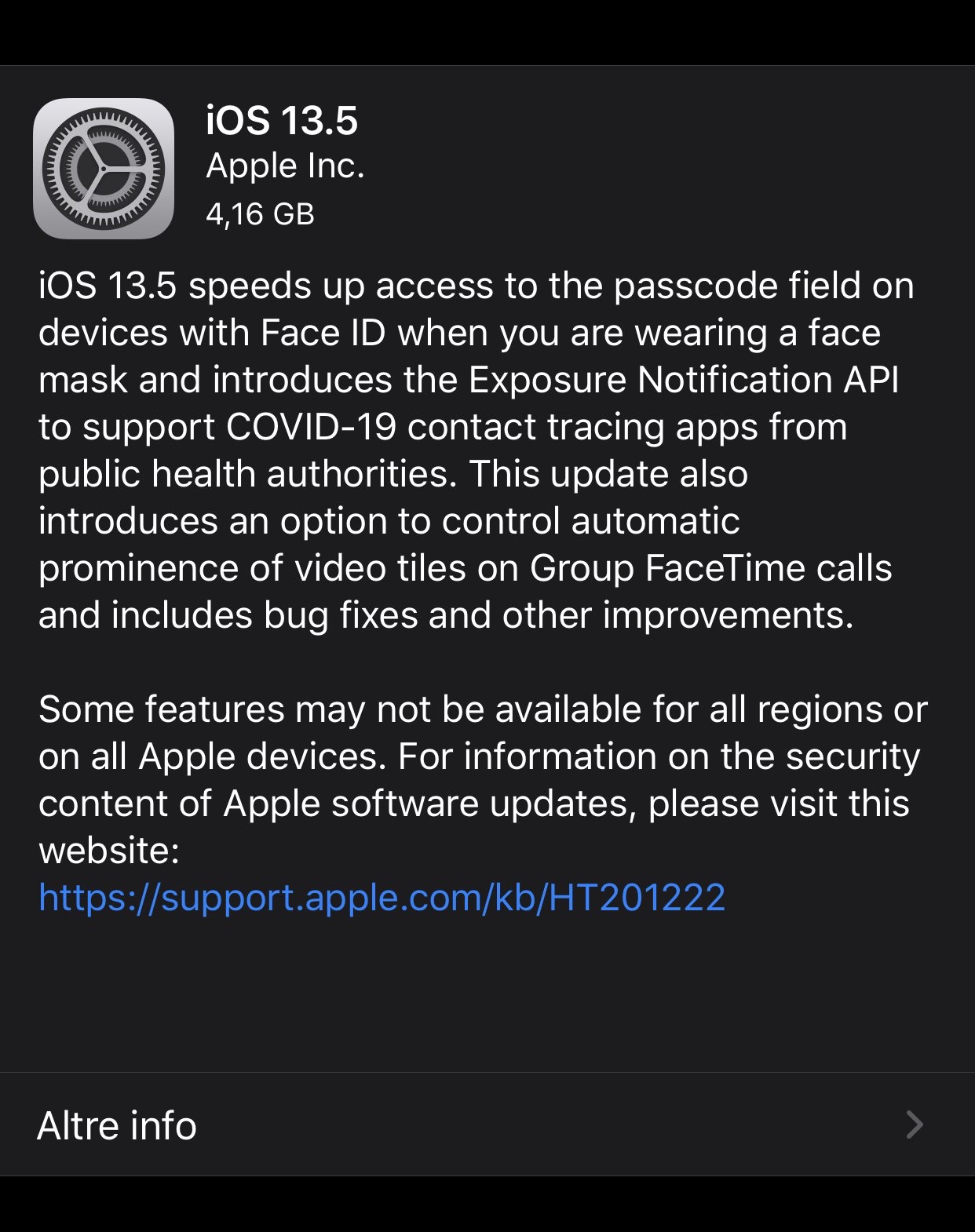The height and width of the screenshot is (1232, 975).
Task: Open the "Altre info" row
Action: (487, 1124)
